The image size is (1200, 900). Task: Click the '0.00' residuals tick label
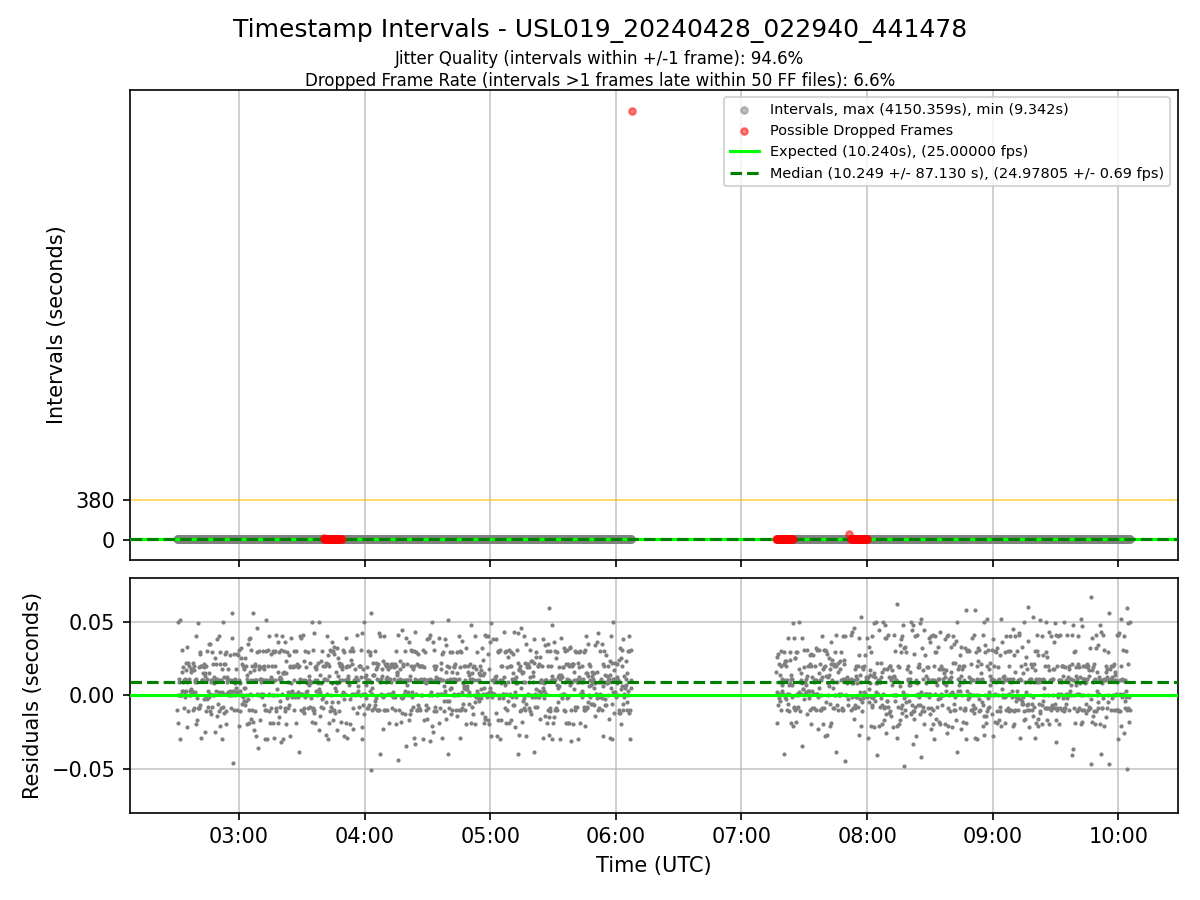(x=92, y=695)
